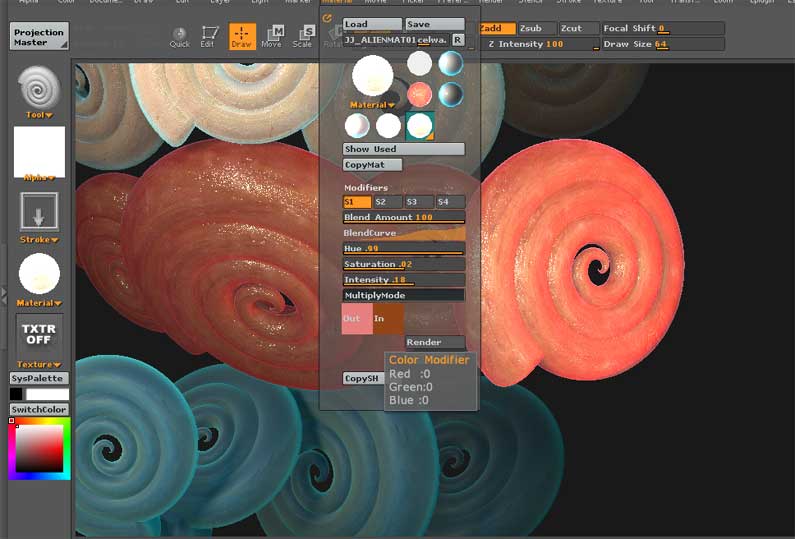Open the Texture dropdown label
This screenshot has width=795, height=539.
pos(39,364)
